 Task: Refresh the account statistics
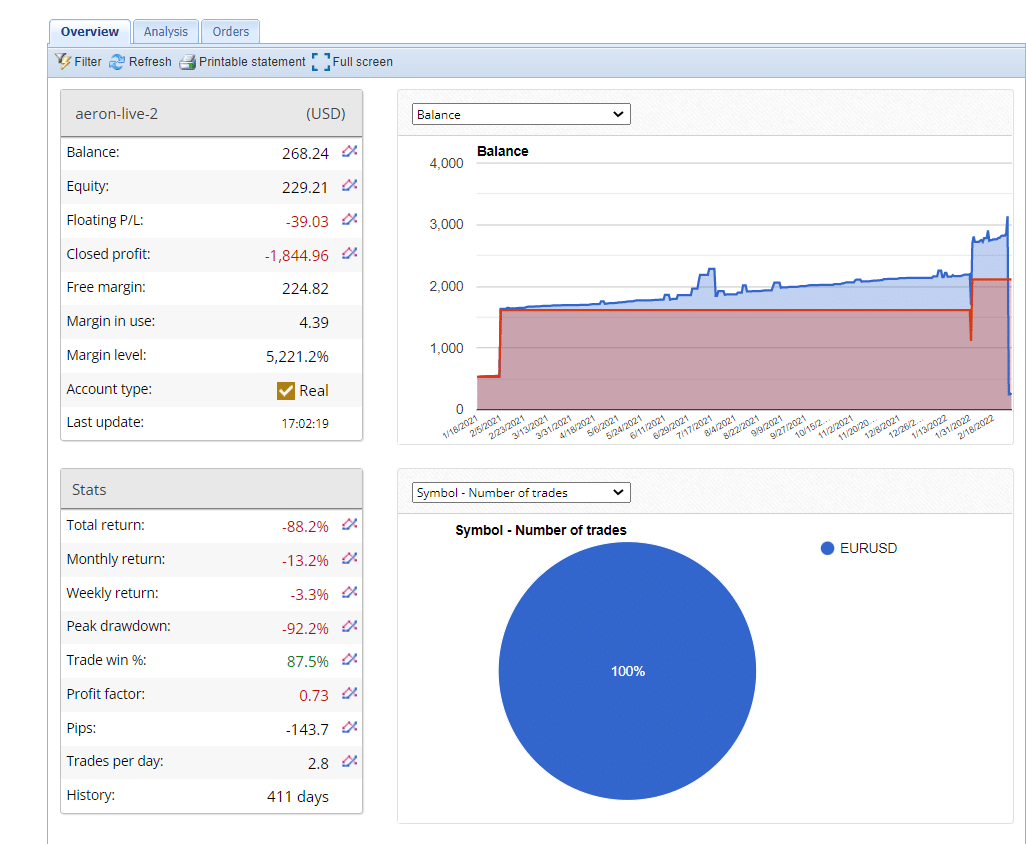140,62
